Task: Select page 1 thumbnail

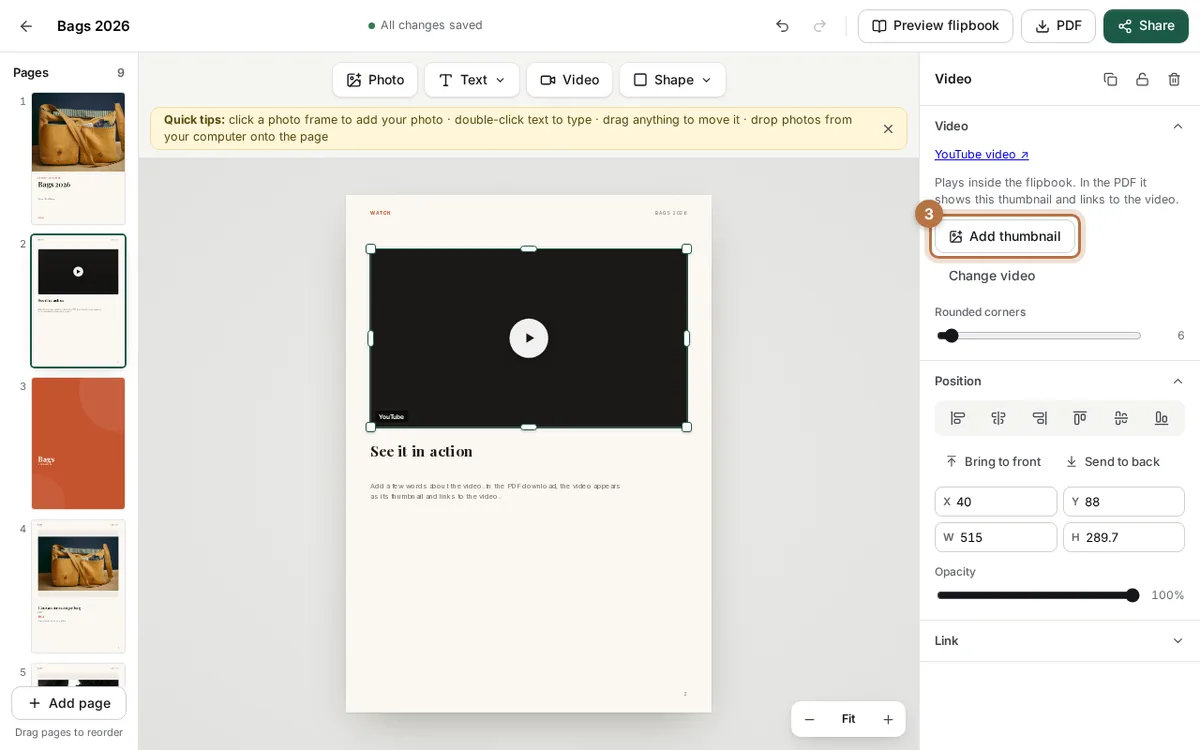Action: pyautogui.click(x=78, y=158)
